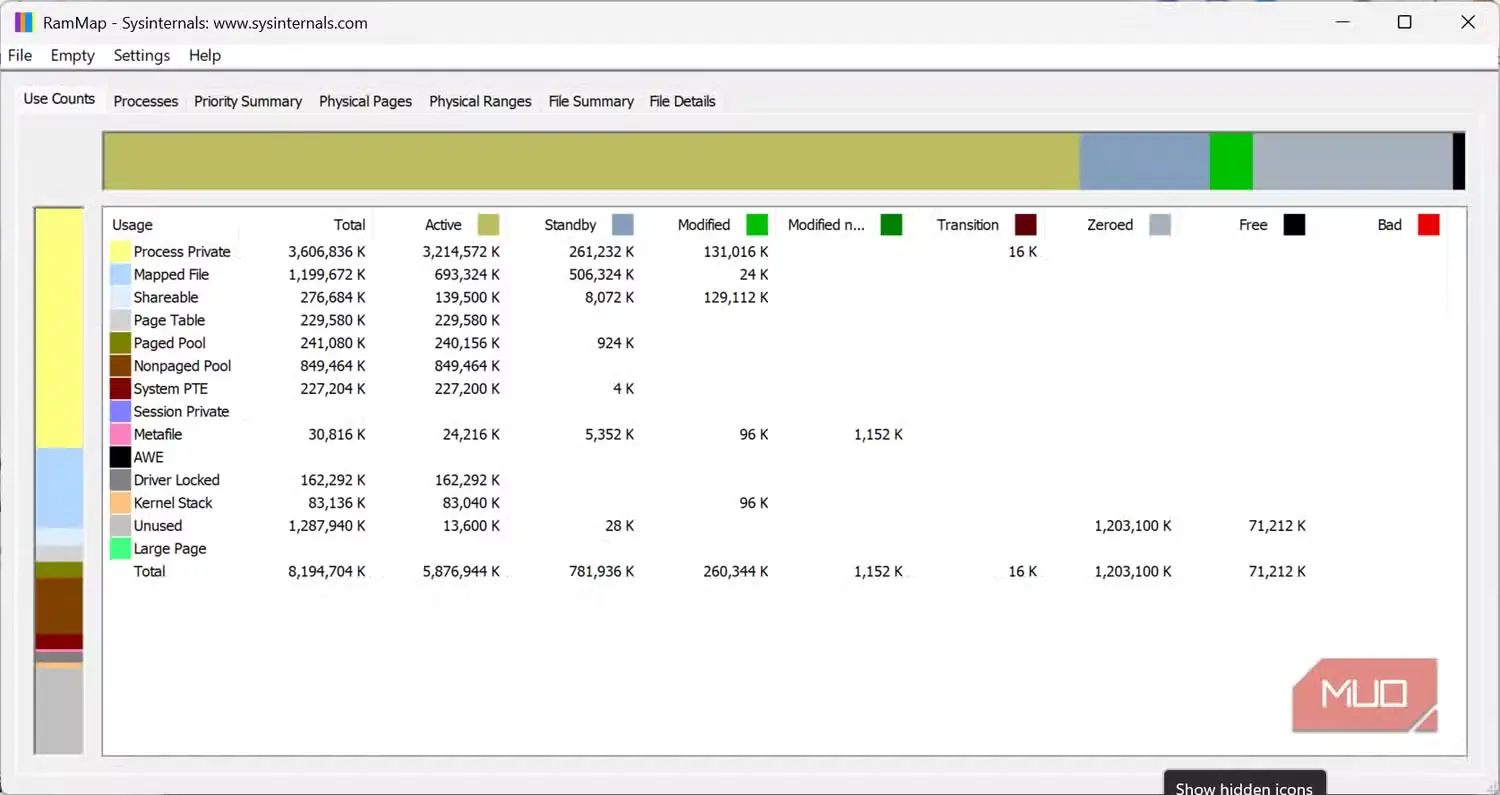Viewport: 1500px width, 795px height.
Task: Click the Active color swatch in header
Action: click(x=488, y=225)
